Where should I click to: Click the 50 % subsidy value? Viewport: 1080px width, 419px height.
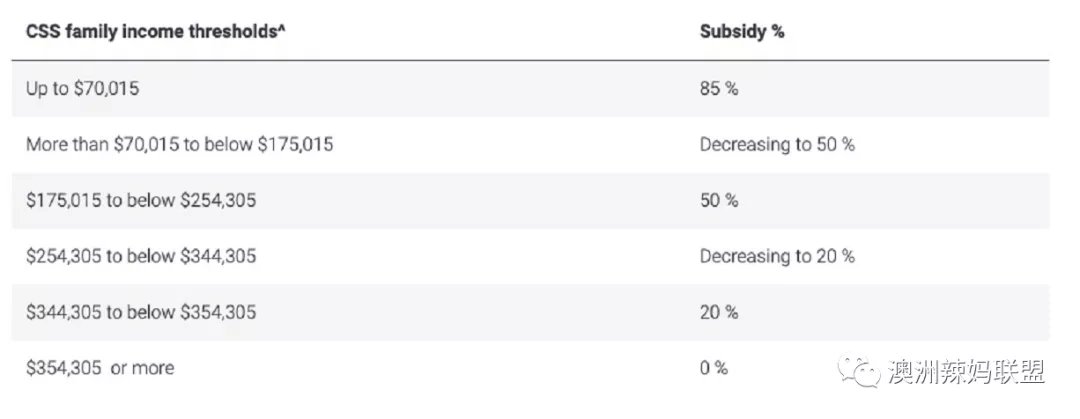click(x=719, y=201)
